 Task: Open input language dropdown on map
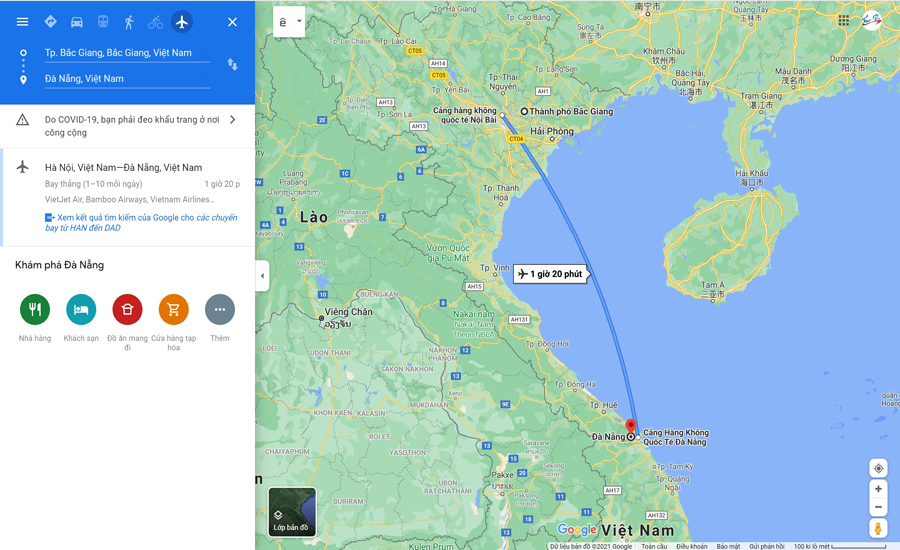tap(289, 22)
